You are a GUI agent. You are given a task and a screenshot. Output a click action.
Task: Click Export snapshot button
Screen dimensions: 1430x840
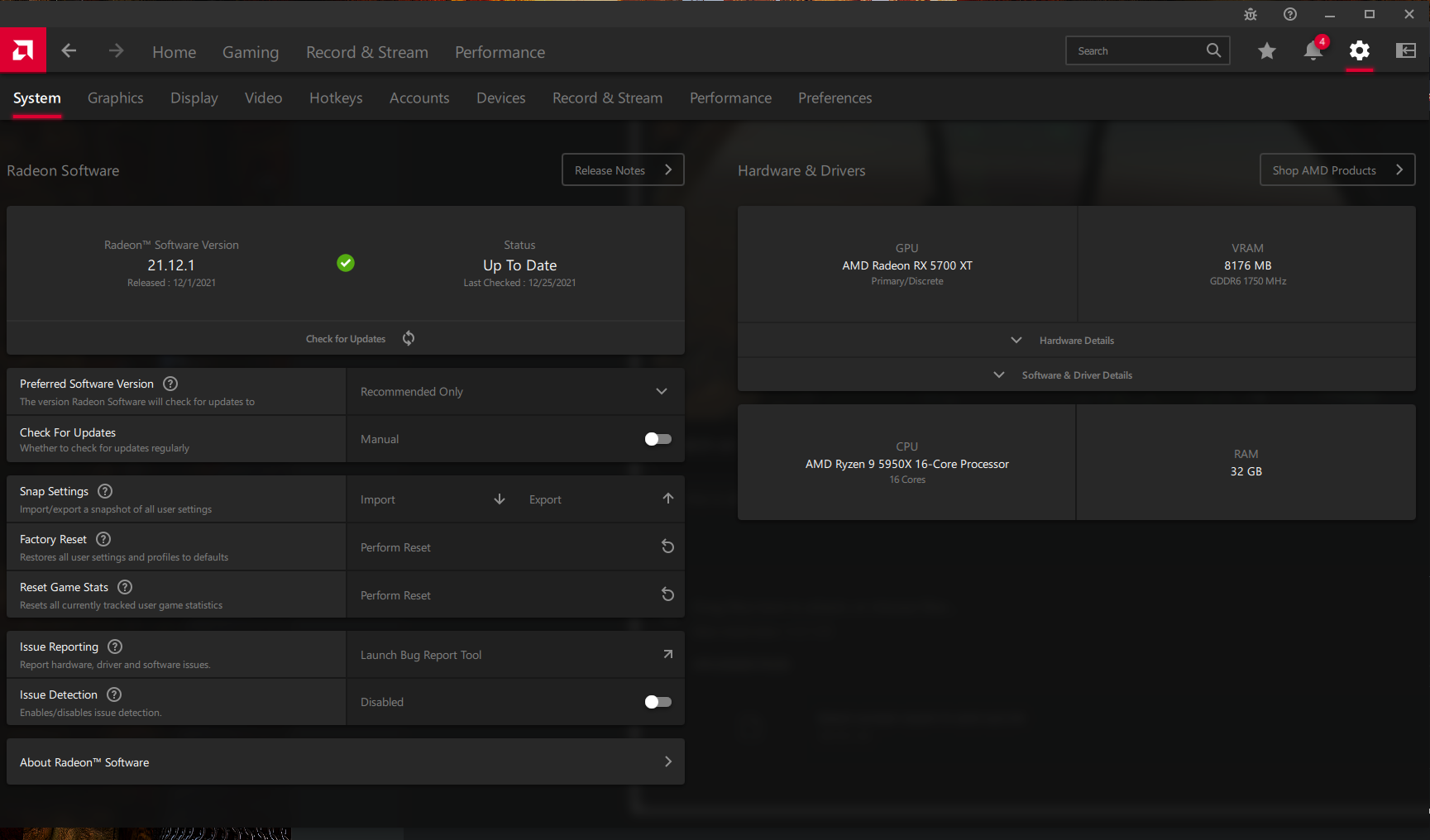[600, 499]
